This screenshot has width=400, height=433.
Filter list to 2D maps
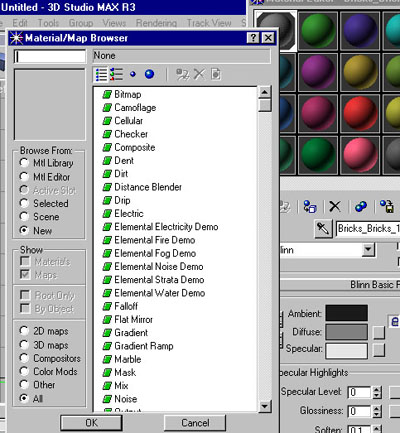[44, 331]
